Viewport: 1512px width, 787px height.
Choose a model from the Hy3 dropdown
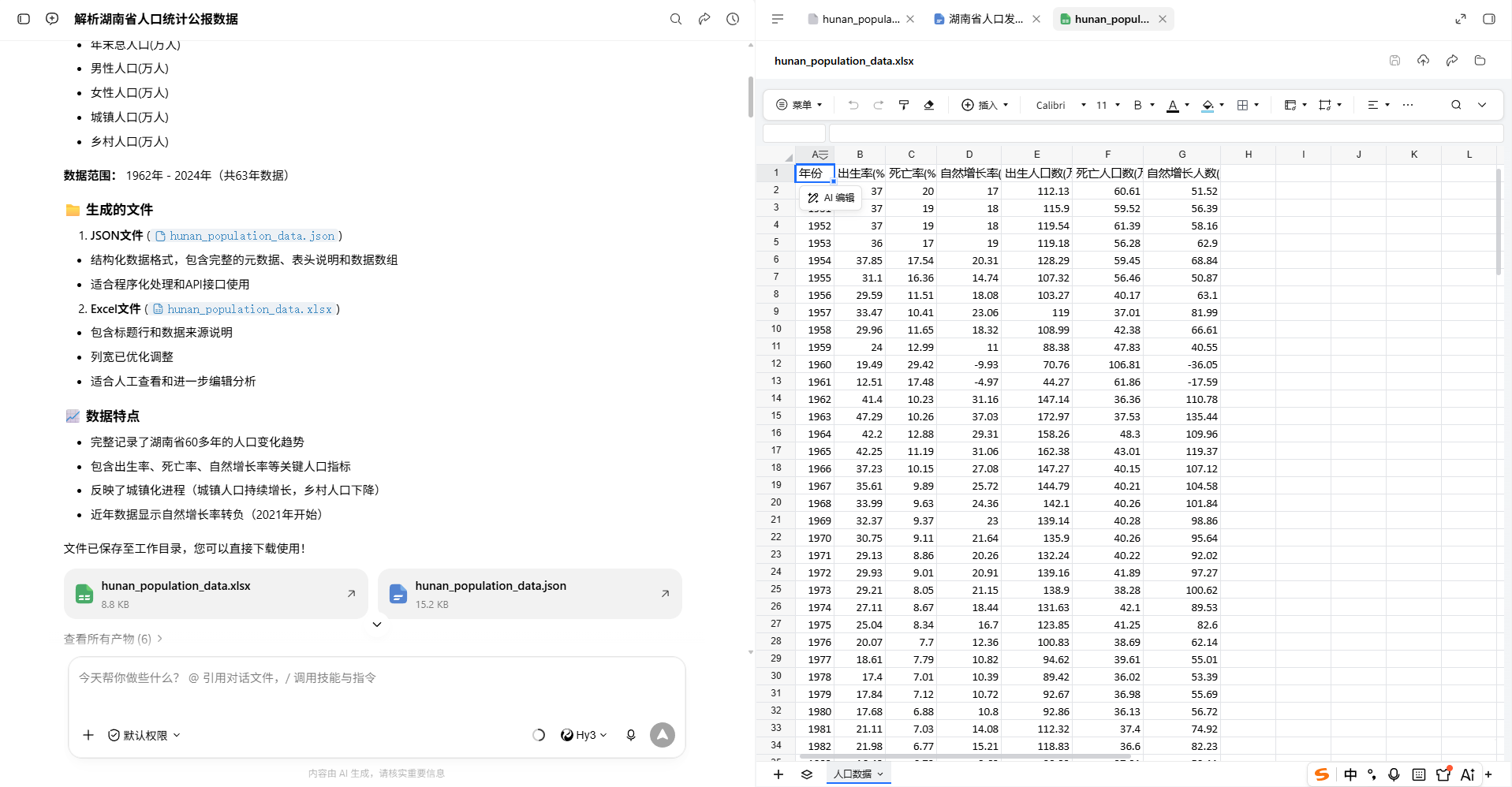tap(584, 735)
